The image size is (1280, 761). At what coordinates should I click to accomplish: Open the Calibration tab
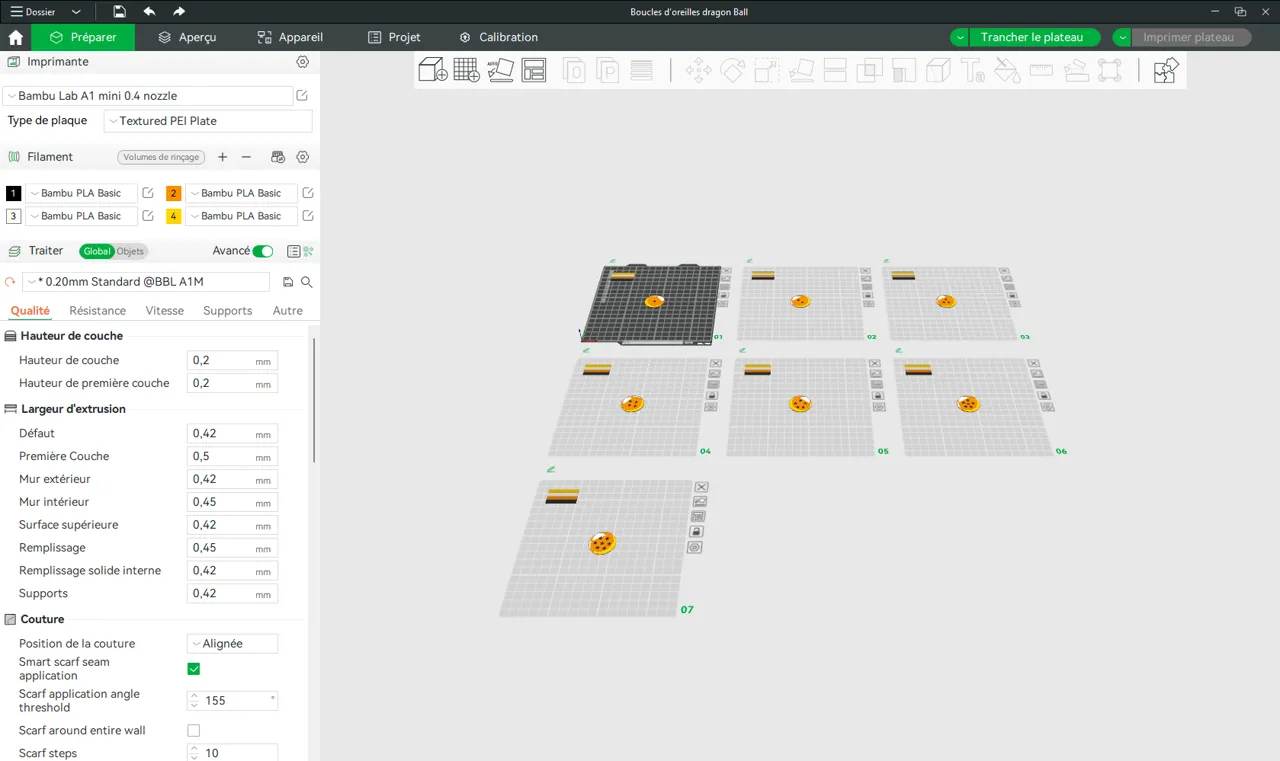pyautogui.click(x=498, y=37)
